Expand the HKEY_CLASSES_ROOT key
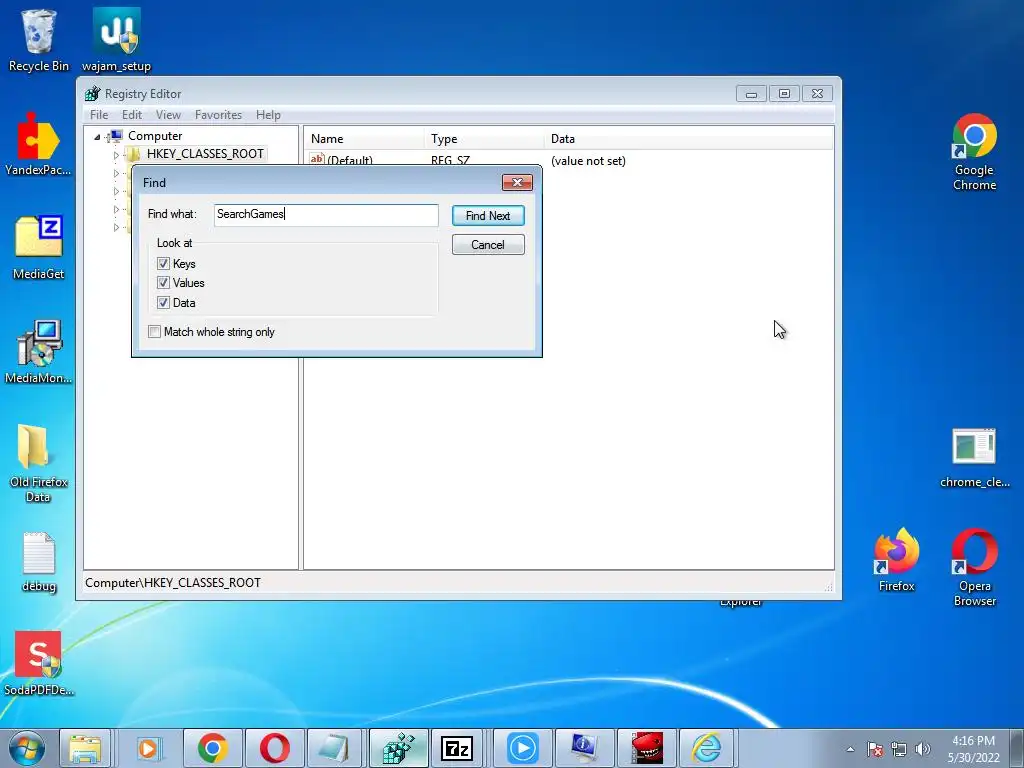This screenshot has width=1024, height=768. (x=116, y=155)
